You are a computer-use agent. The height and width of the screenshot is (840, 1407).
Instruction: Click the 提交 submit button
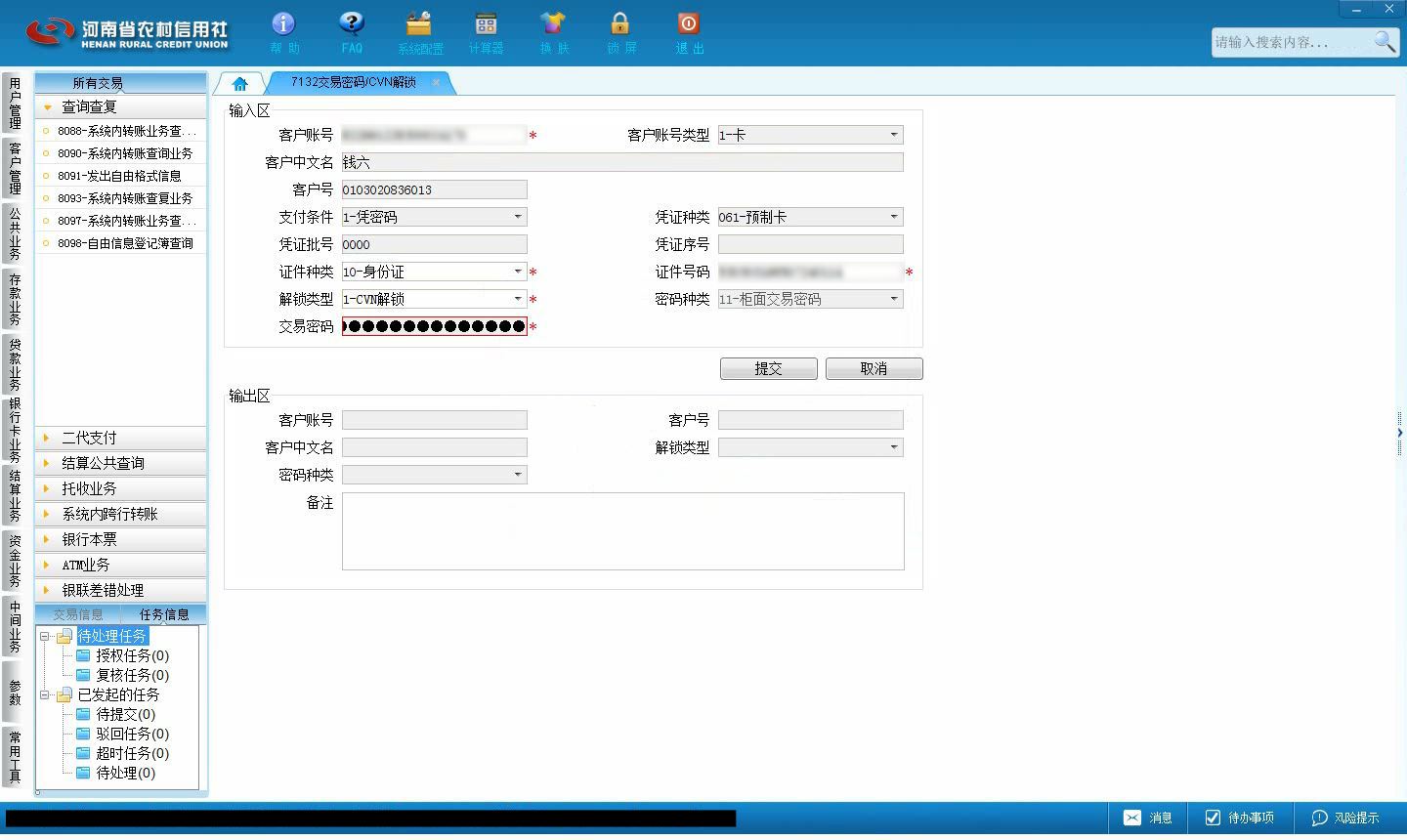(x=769, y=368)
